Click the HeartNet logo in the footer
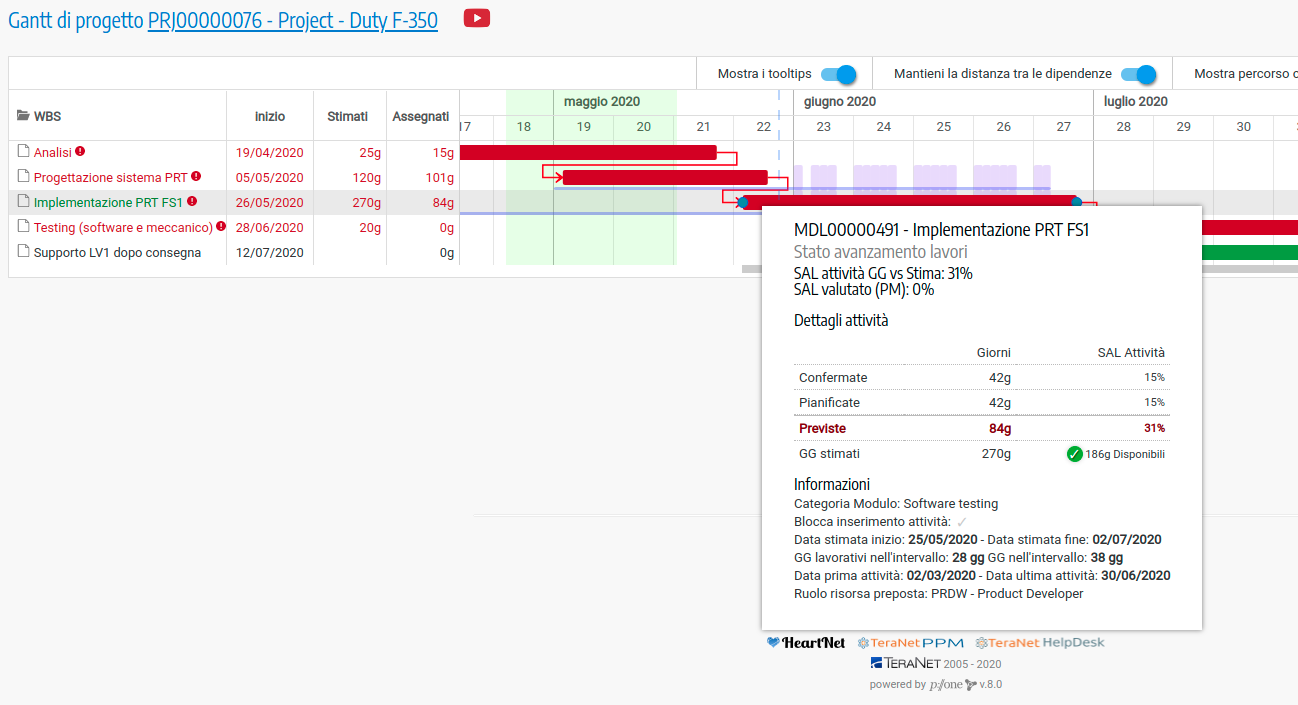 pos(806,643)
